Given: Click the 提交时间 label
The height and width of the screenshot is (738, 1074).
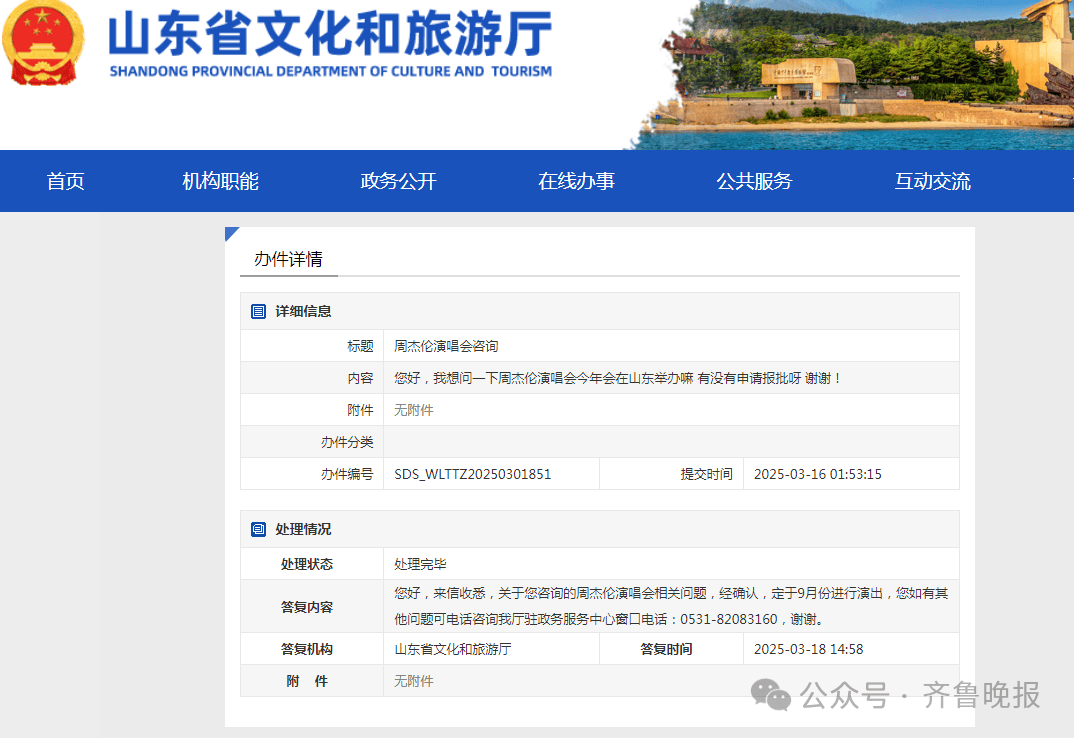Looking at the screenshot, I should [706, 474].
